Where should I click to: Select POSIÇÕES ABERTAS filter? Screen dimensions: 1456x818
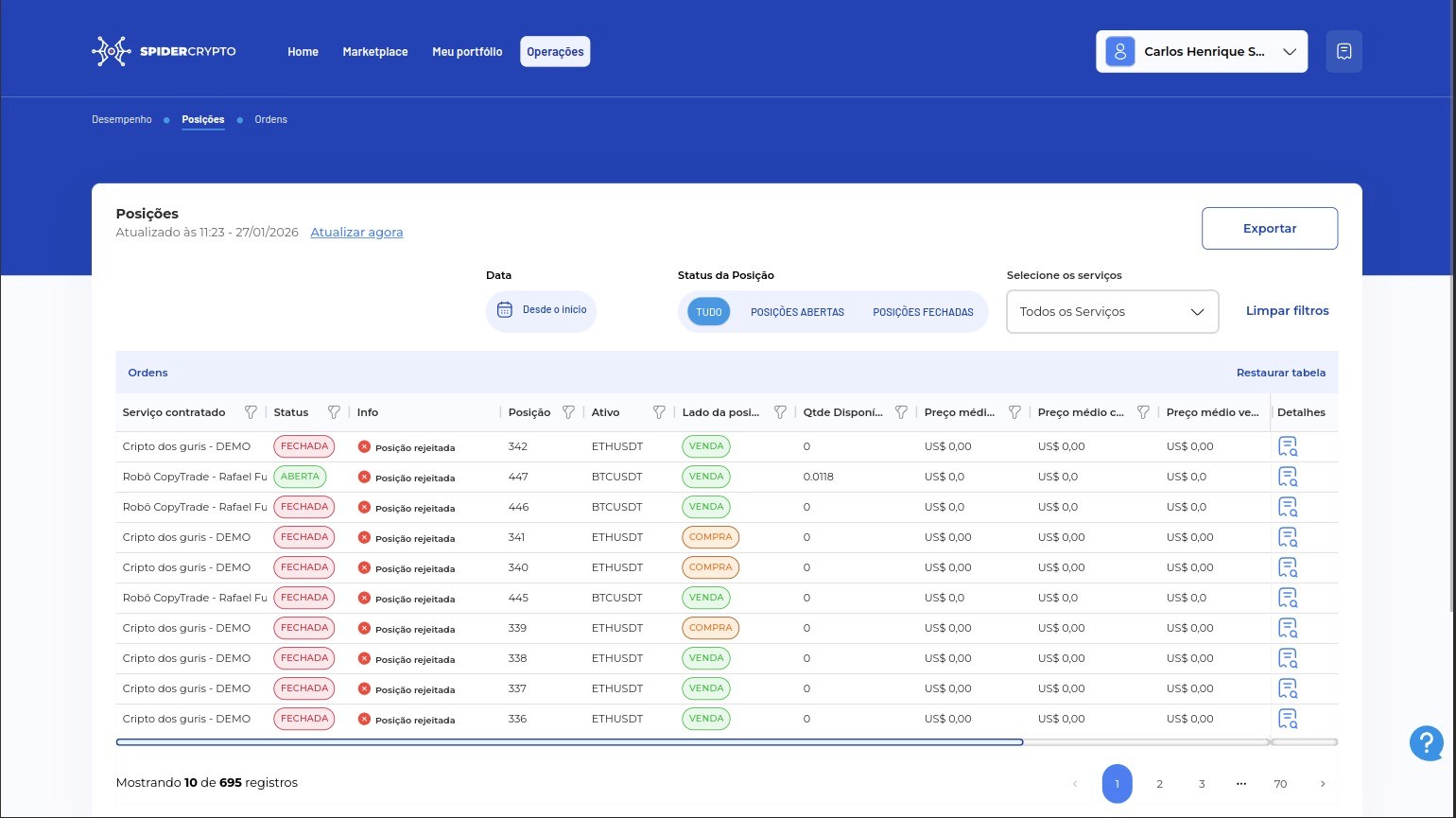pos(797,312)
